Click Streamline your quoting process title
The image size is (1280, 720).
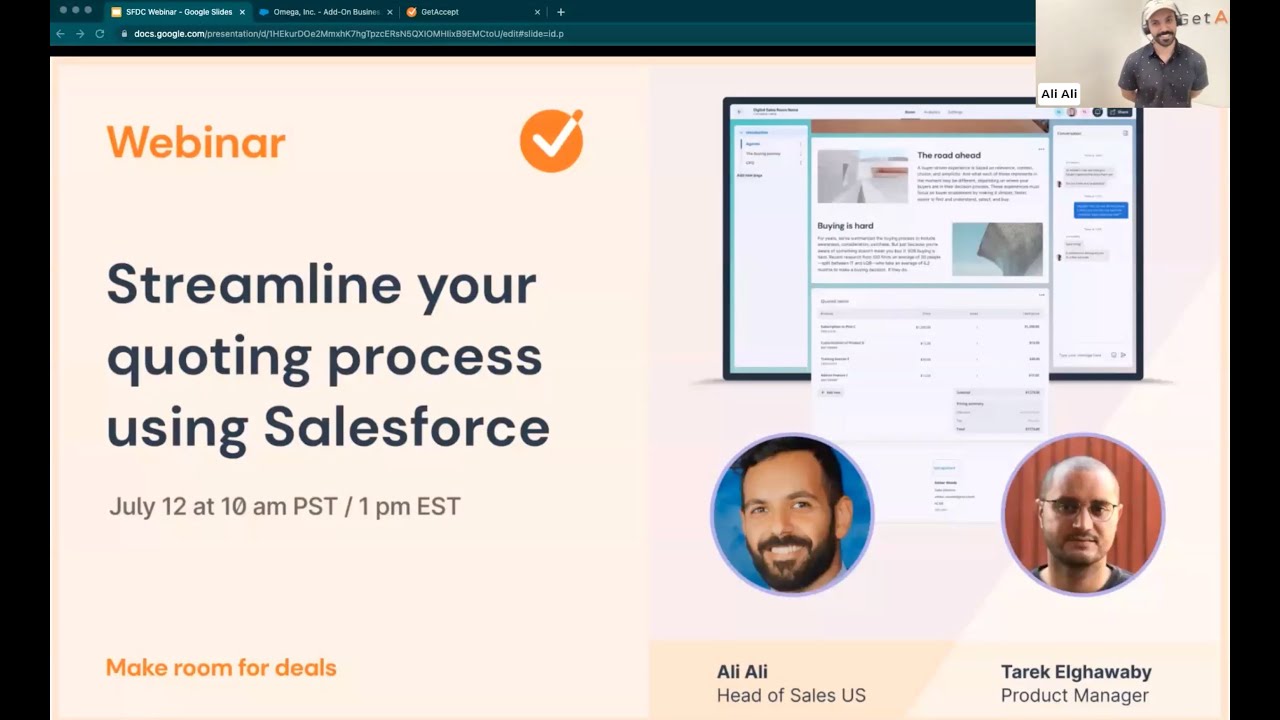tap(328, 356)
